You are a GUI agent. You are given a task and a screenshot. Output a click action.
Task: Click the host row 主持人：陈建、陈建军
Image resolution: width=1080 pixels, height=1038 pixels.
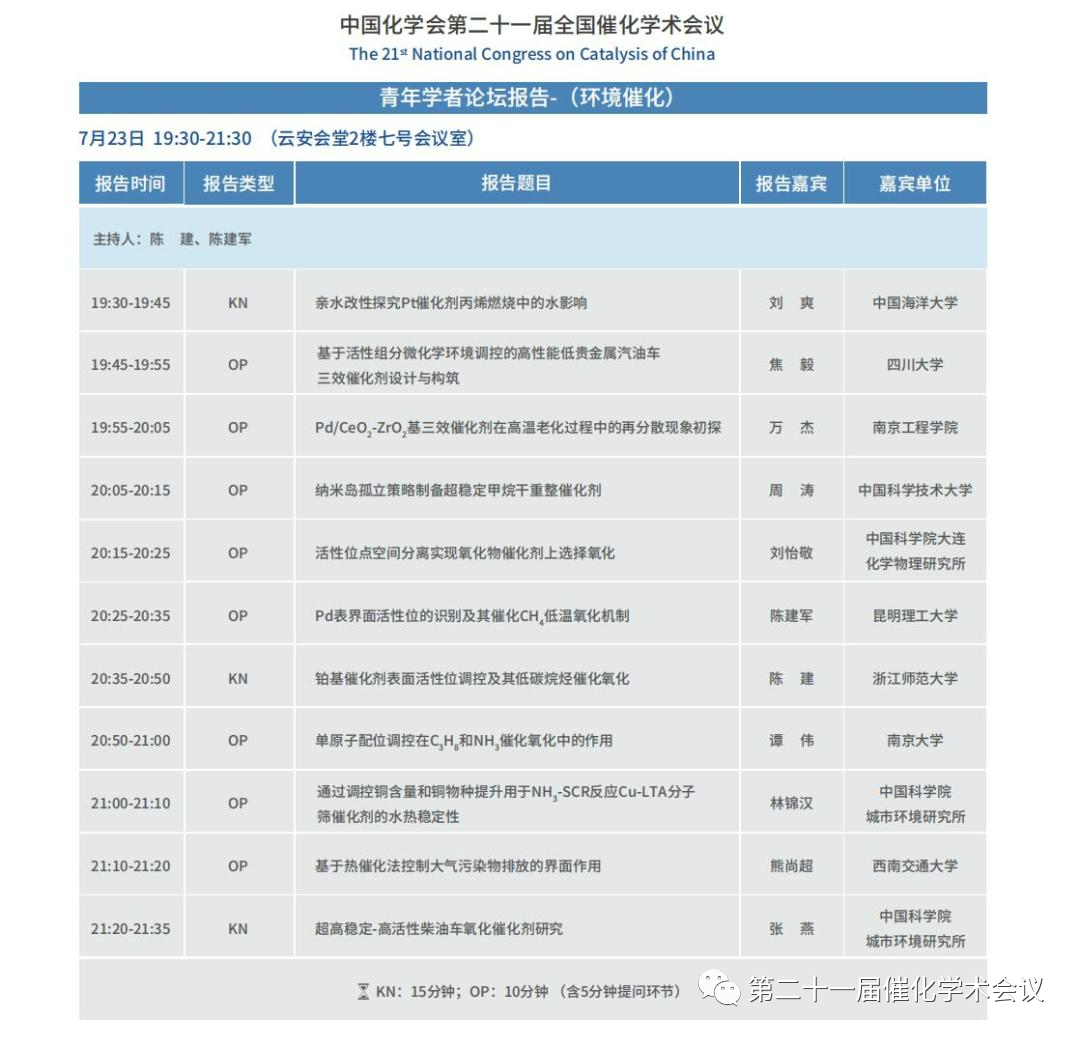pos(532,238)
